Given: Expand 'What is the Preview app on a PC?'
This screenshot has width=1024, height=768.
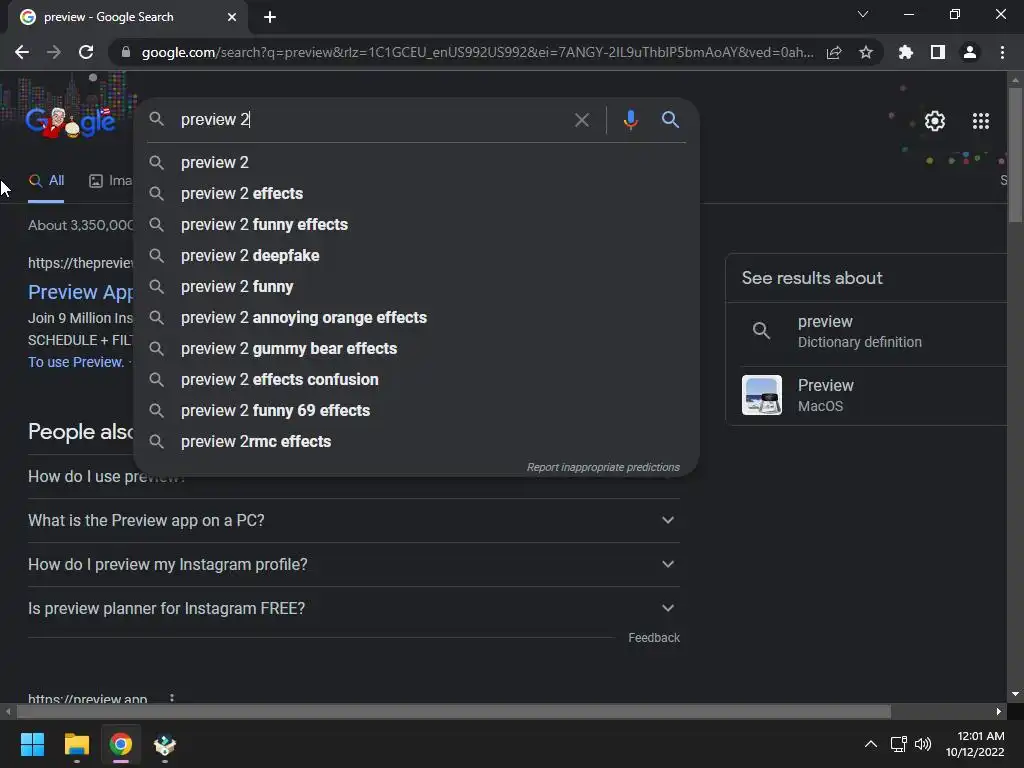Looking at the screenshot, I should click(354, 520).
